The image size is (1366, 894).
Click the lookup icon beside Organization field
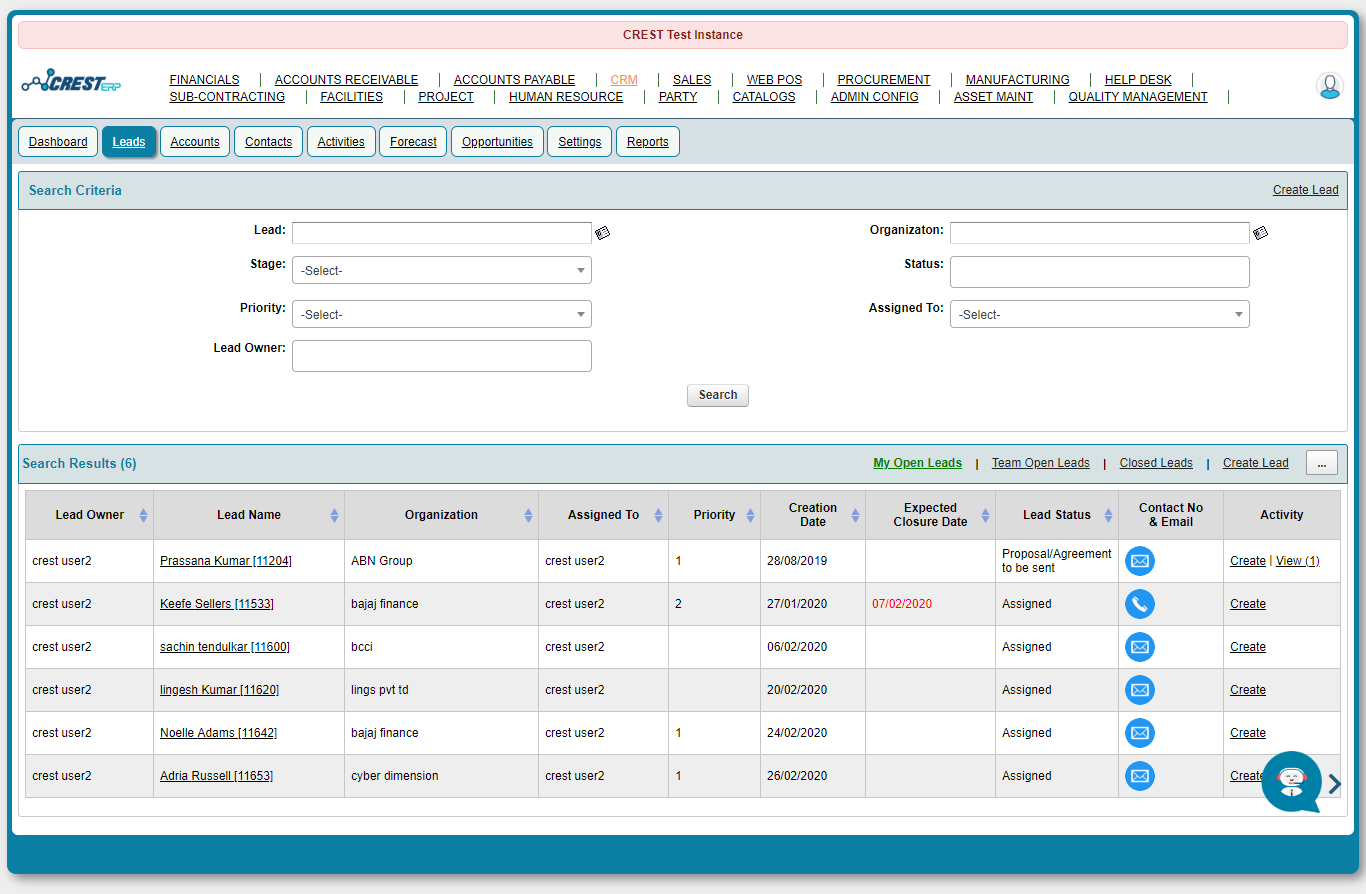click(x=1260, y=233)
